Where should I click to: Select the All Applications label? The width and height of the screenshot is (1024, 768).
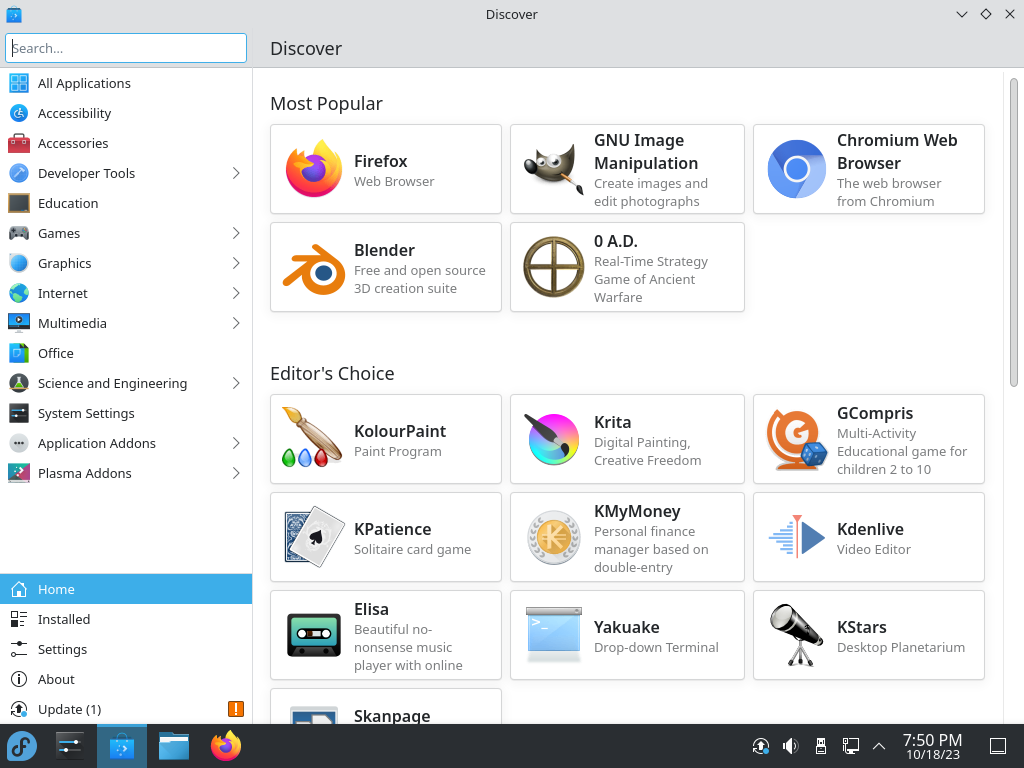[x=84, y=83]
